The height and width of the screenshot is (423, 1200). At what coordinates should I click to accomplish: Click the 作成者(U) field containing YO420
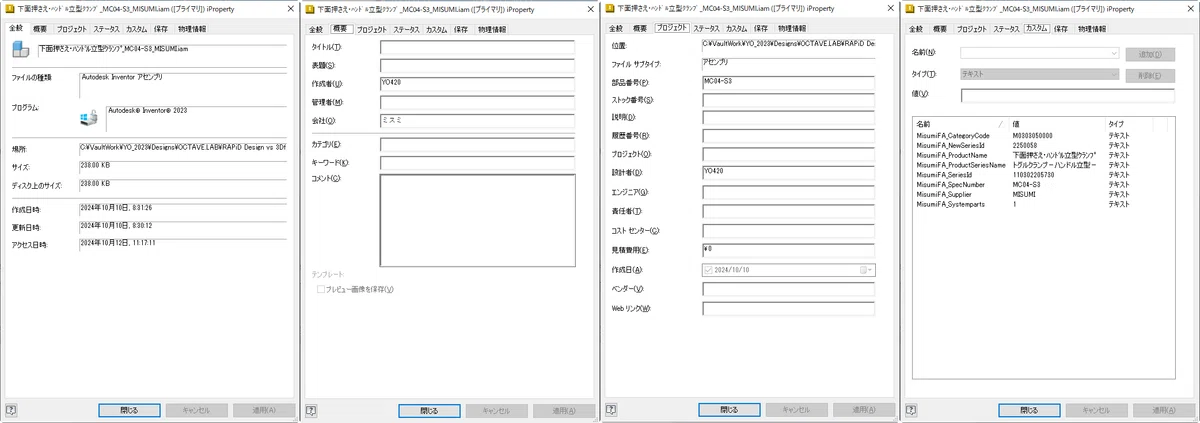point(477,84)
